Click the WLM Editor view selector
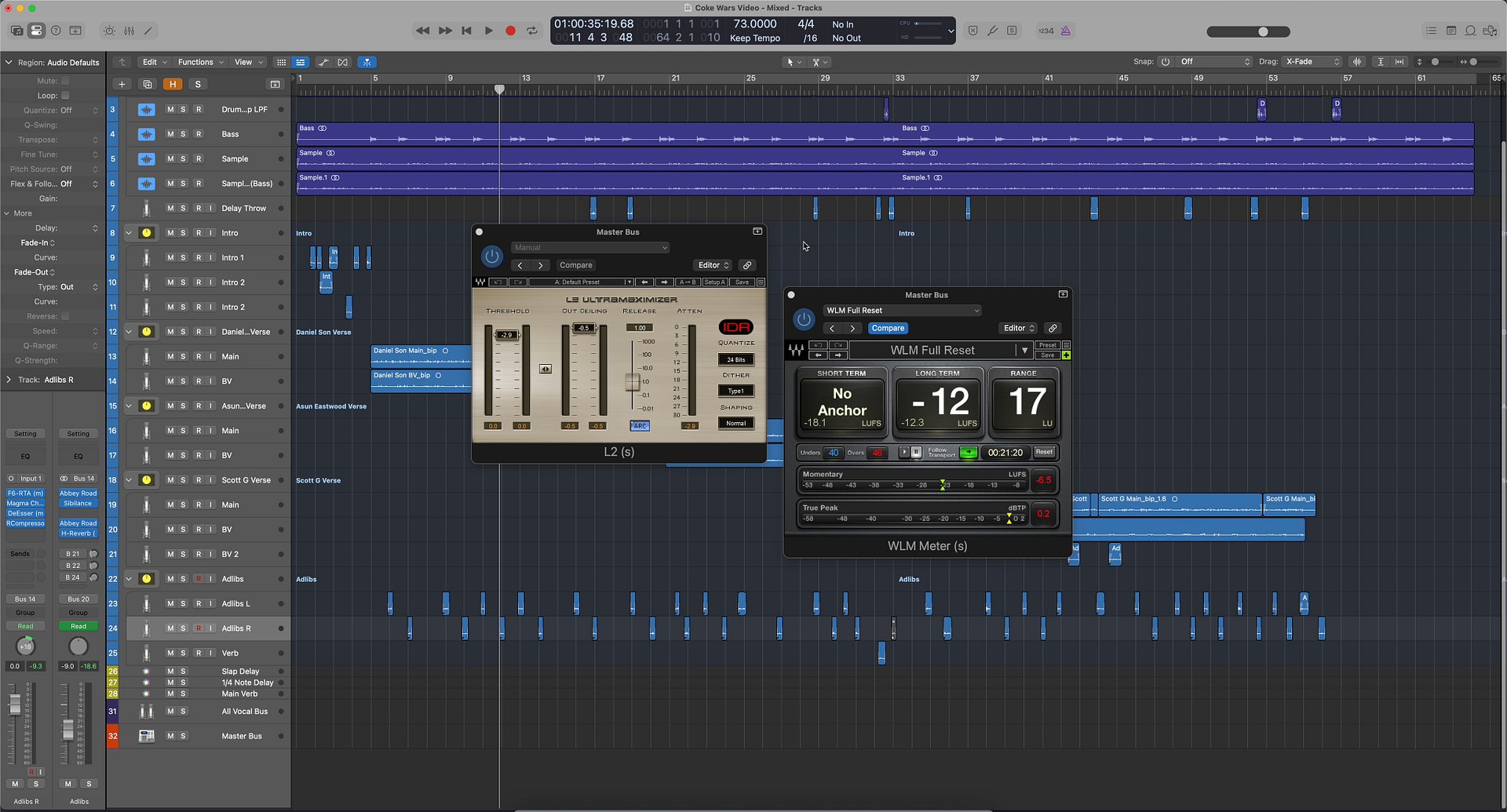Image resolution: width=1507 pixels, height=812 pixels. pos(1020,328)
